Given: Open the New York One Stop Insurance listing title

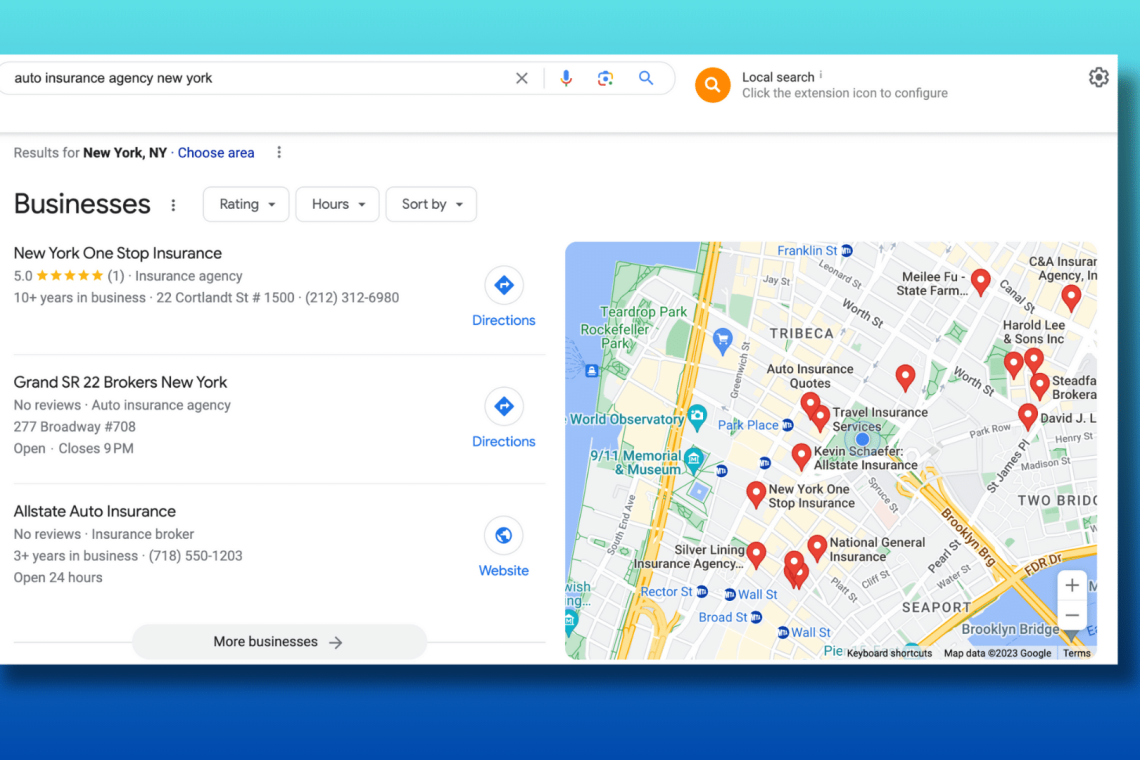Looking at the screenshot, I should click(118, 253).
